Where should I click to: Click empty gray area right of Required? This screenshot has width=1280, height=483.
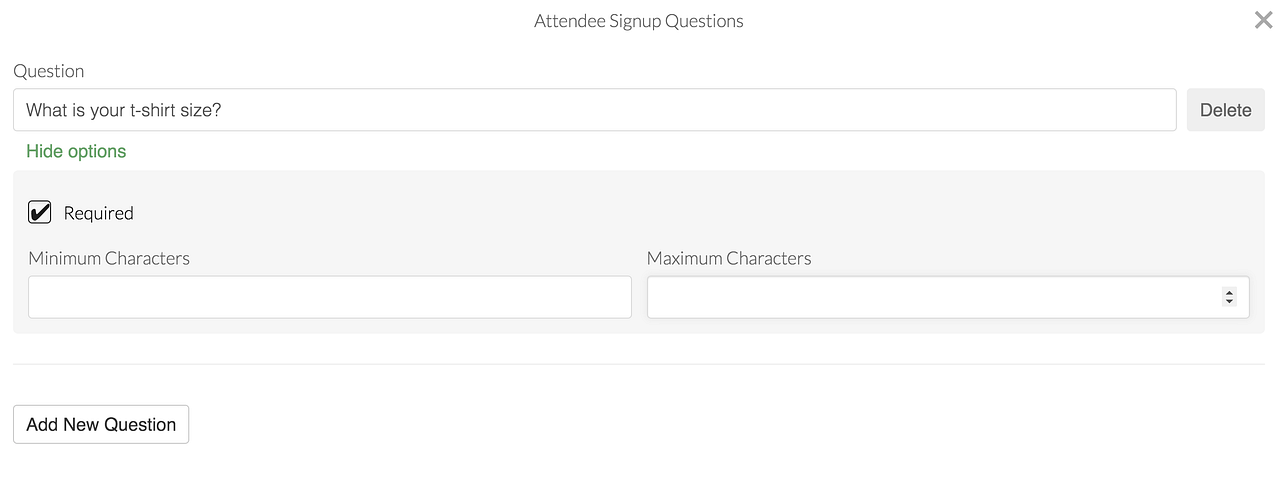[x=700, y=213]
